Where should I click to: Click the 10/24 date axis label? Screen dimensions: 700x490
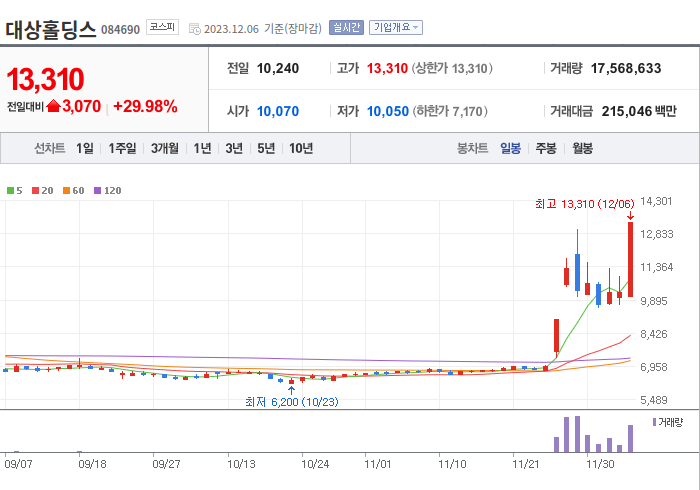click(315, 464)
